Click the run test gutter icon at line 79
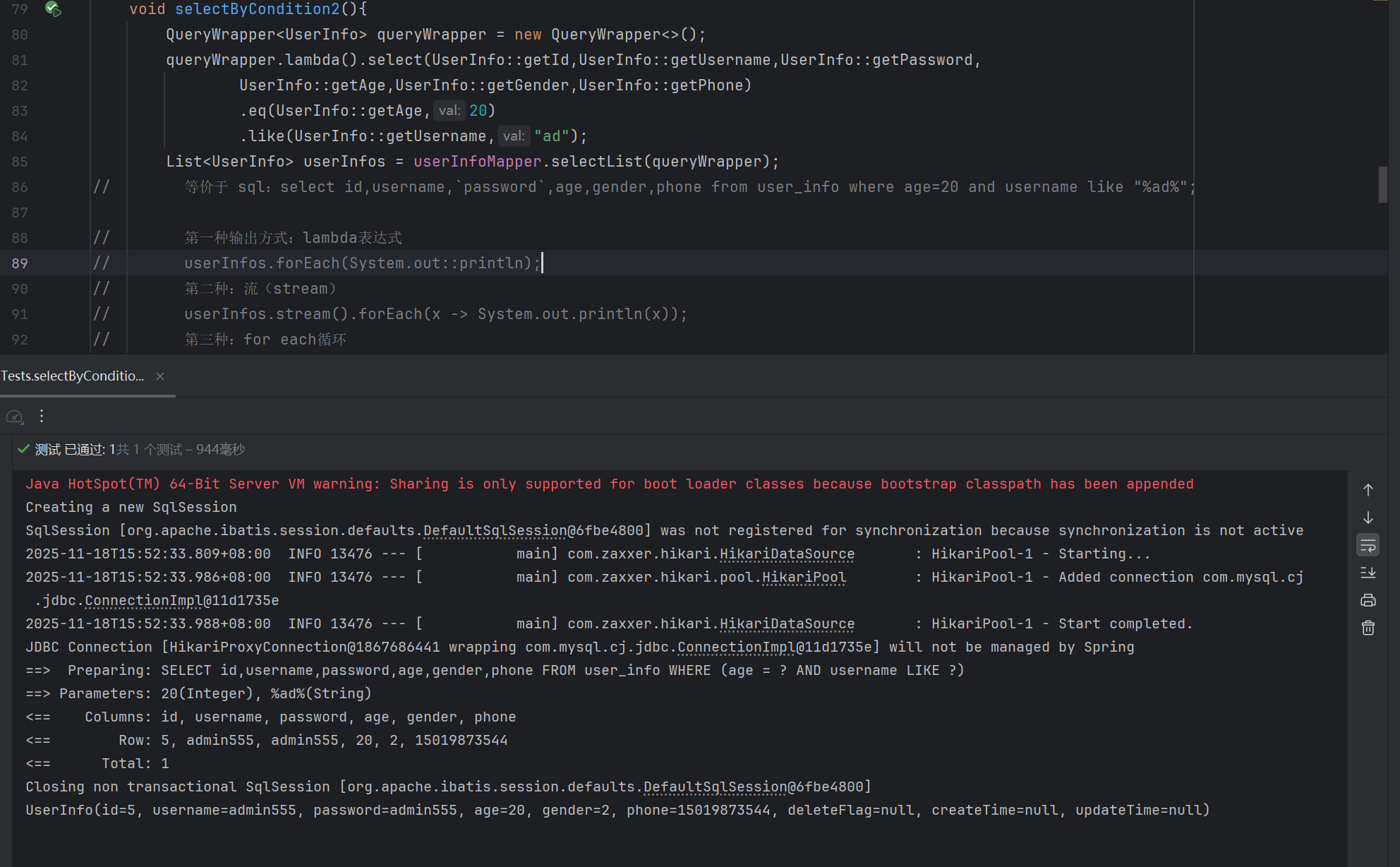This screenshot has width=1400, height=867. pos(53,9)
